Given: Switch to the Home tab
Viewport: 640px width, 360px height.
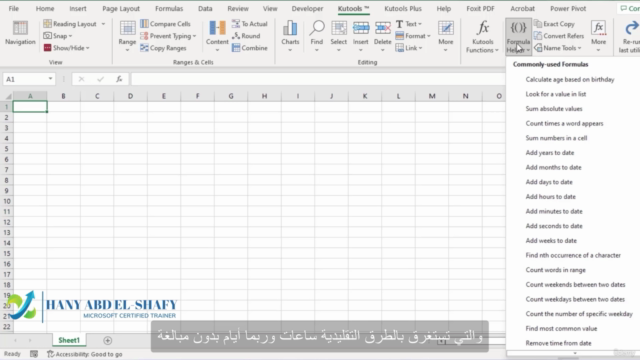Looking at the screenshot, I should click(x=45, y=9).
